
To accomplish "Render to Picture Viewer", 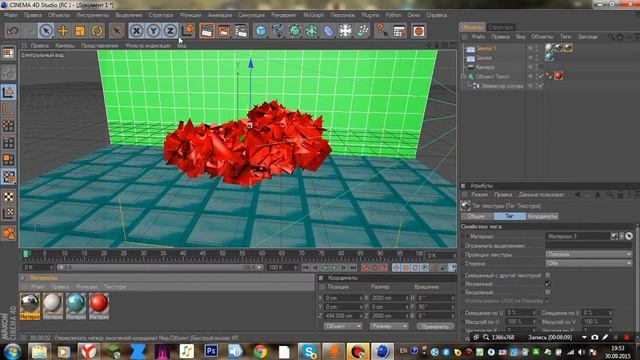I will (x=224, y=31).
